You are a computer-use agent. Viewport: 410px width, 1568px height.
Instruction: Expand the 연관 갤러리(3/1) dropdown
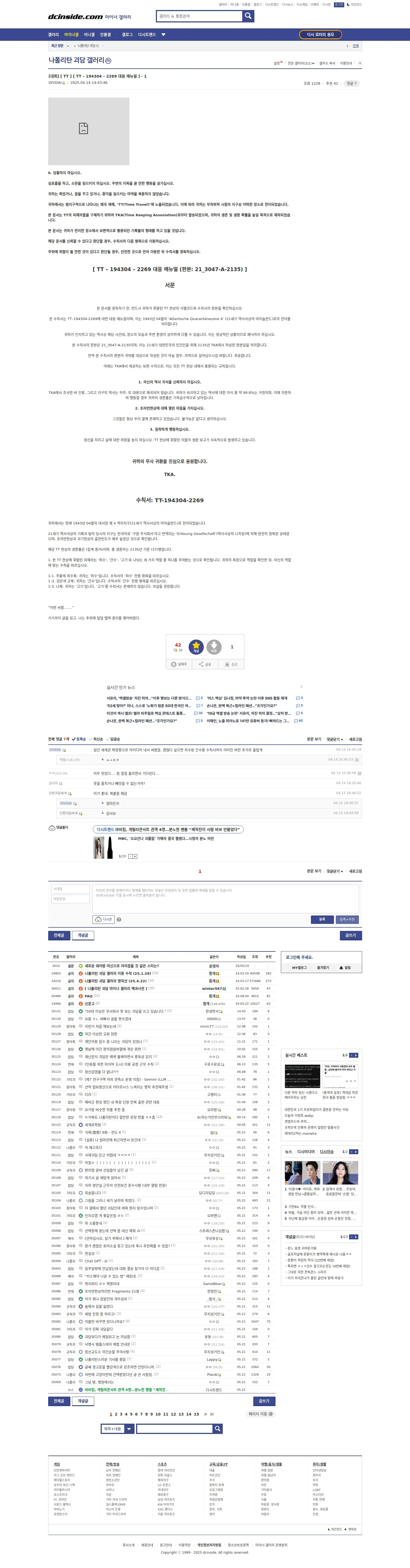click(x=301, y=63)
